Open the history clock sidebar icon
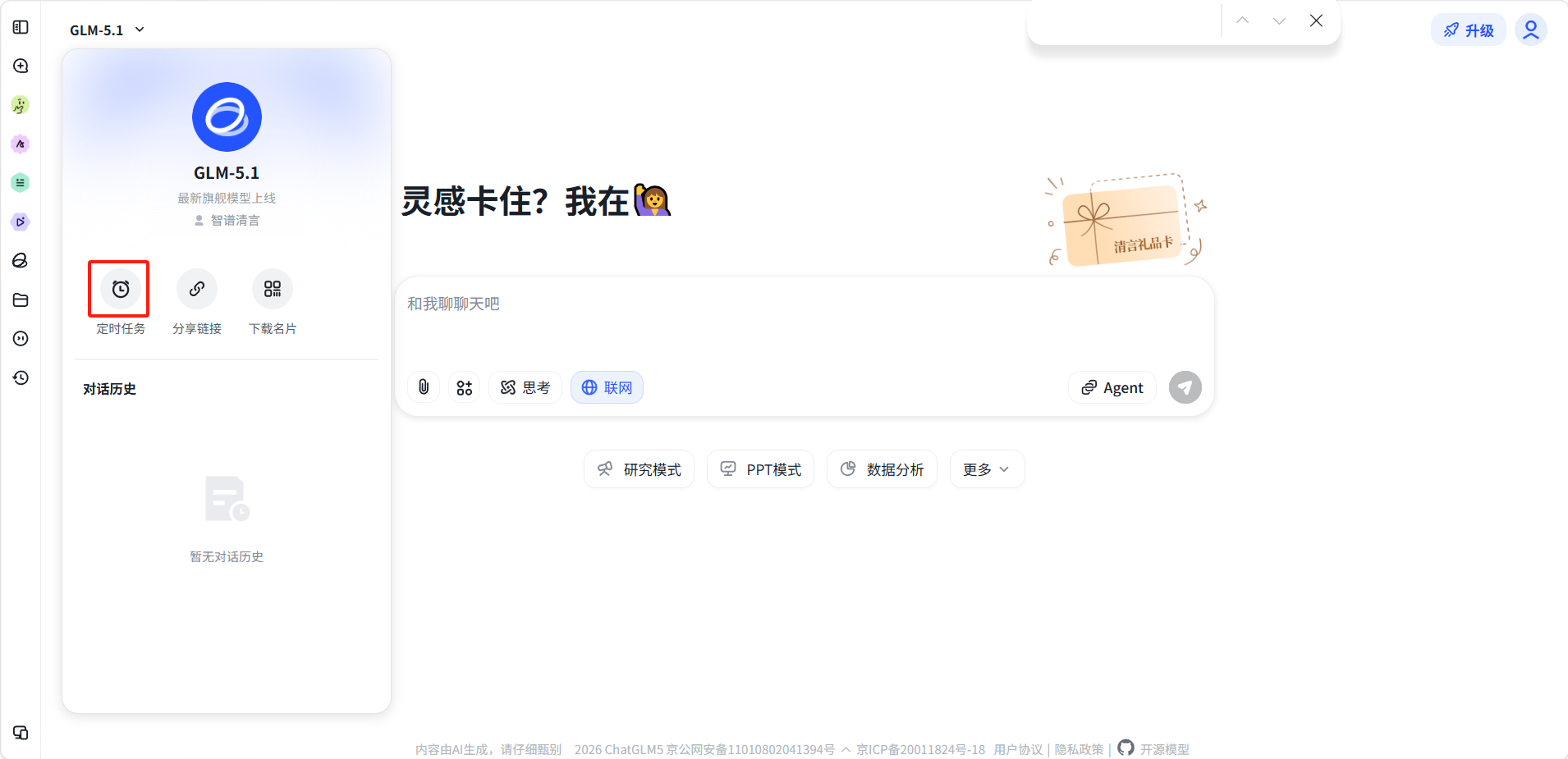Viewport: 1568px width, 759px height. coord(21,377)
